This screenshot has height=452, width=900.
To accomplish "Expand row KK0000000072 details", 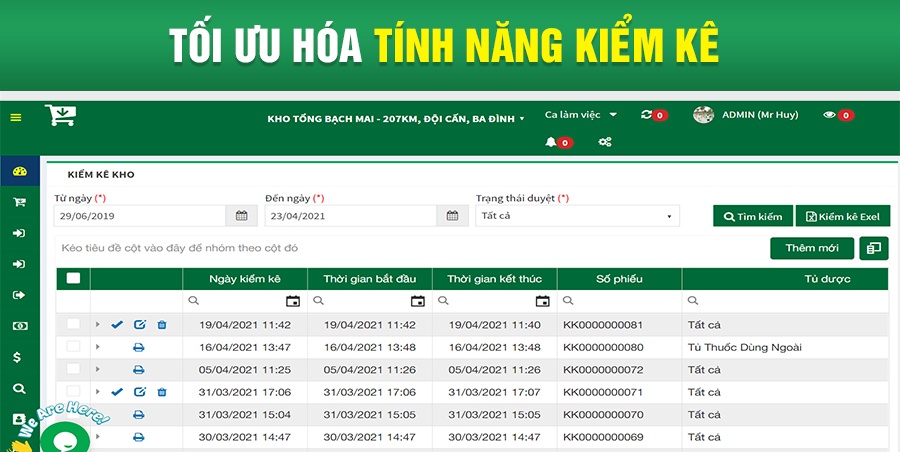I will 98,369.
